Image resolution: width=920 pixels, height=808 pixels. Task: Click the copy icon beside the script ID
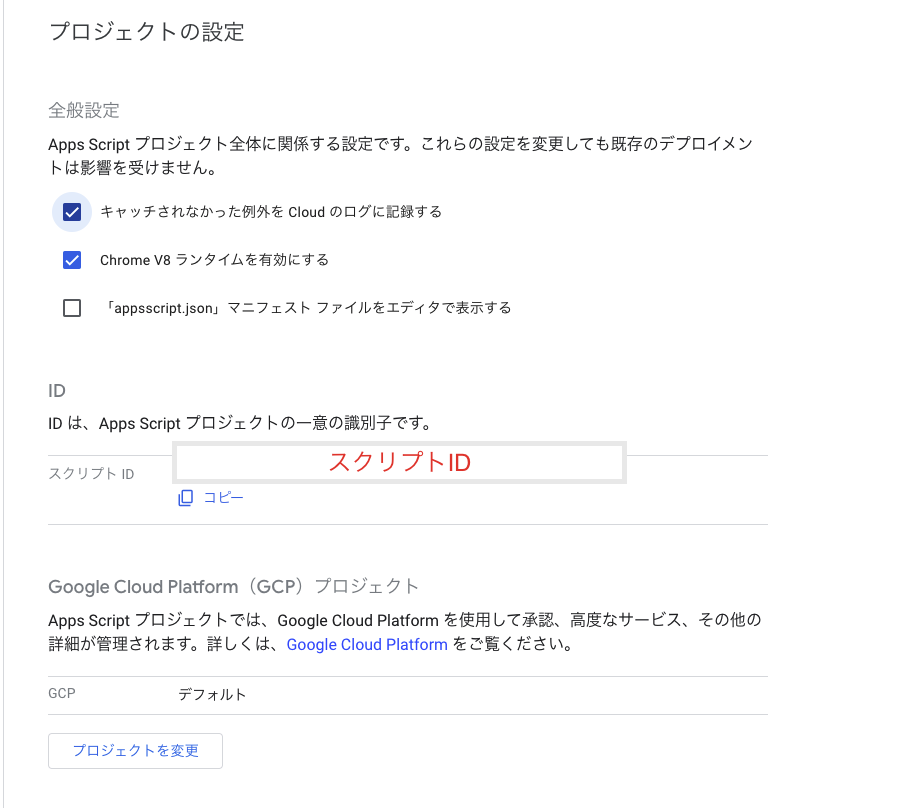[184, 497]
